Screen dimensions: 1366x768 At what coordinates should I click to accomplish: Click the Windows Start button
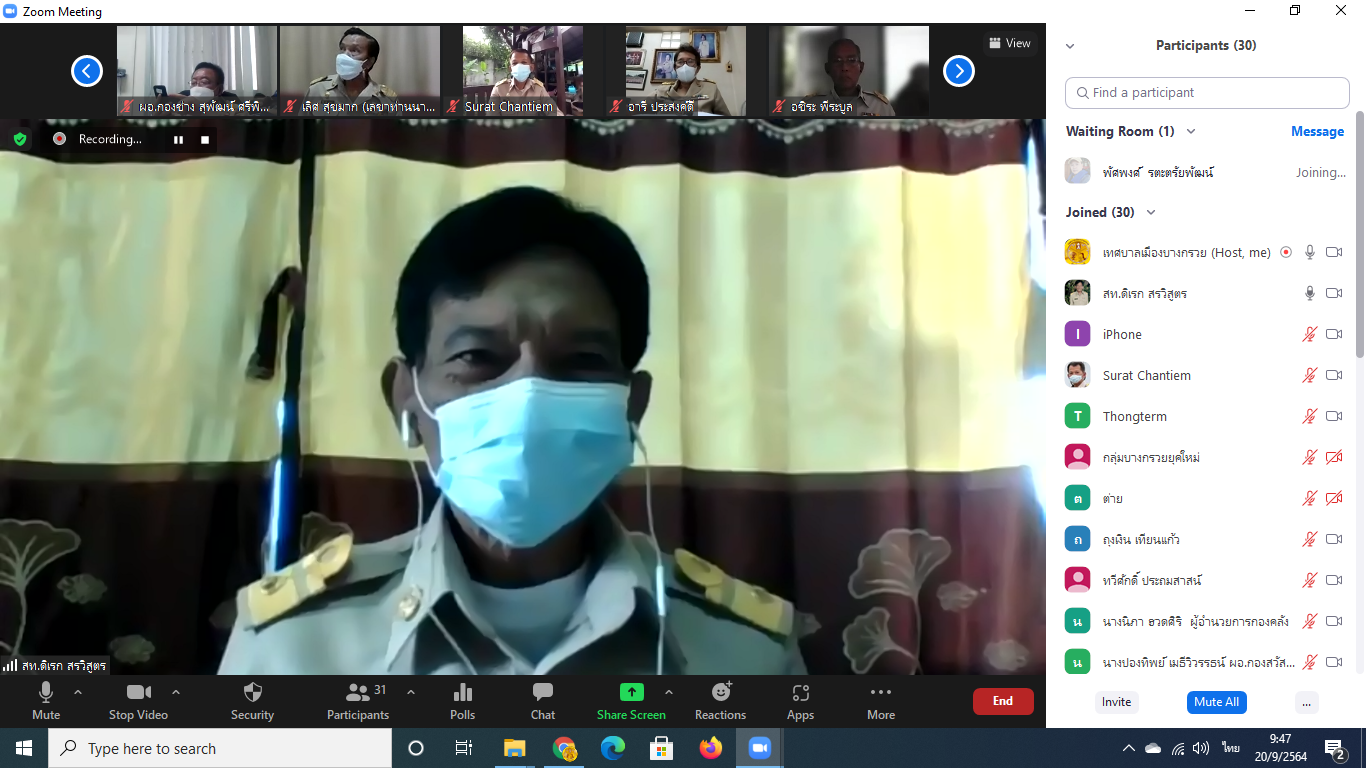(24, 748)
